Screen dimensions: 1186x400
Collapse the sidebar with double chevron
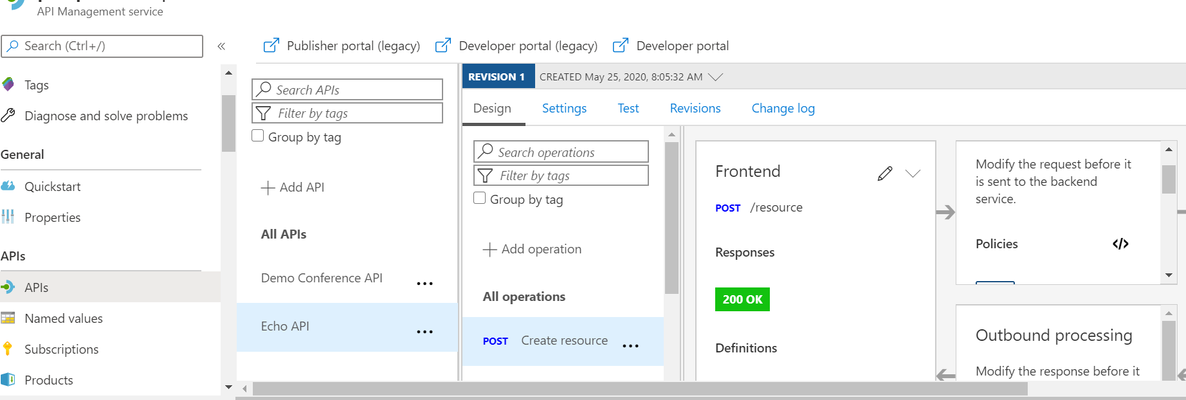[x=222, y=46]
